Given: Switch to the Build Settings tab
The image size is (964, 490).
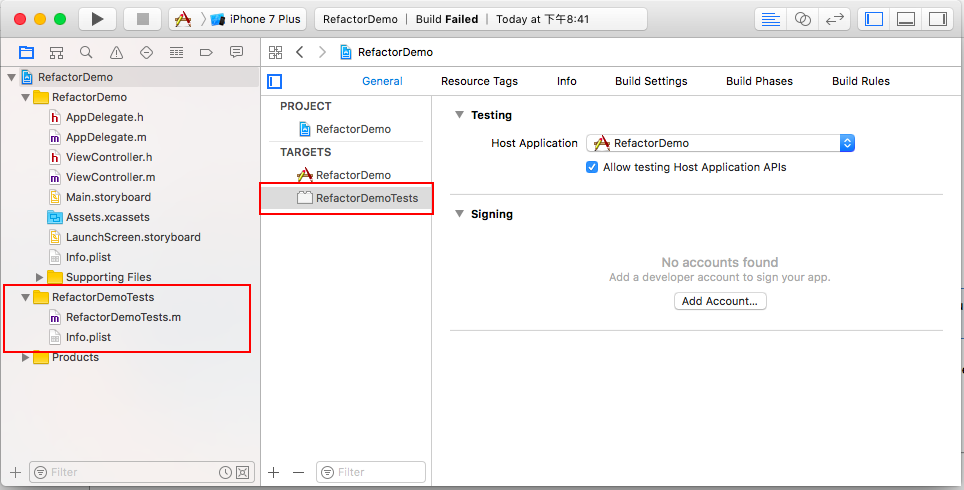Looking at the screenshot, I should [651, 81].
